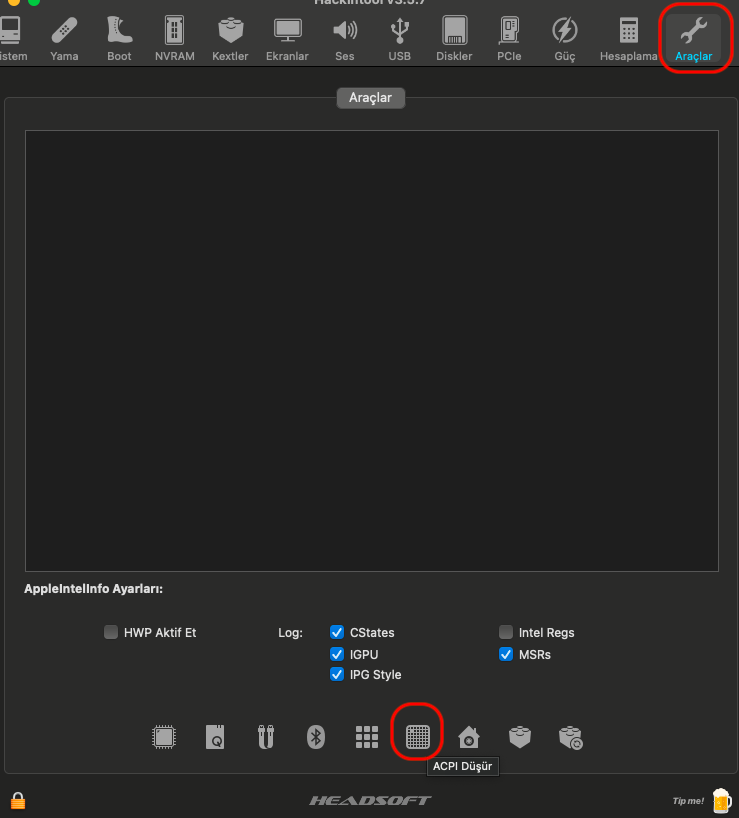Open the Sistem toolbar tab
This screenshot has height=818, width=739.
tap(13, 39)
